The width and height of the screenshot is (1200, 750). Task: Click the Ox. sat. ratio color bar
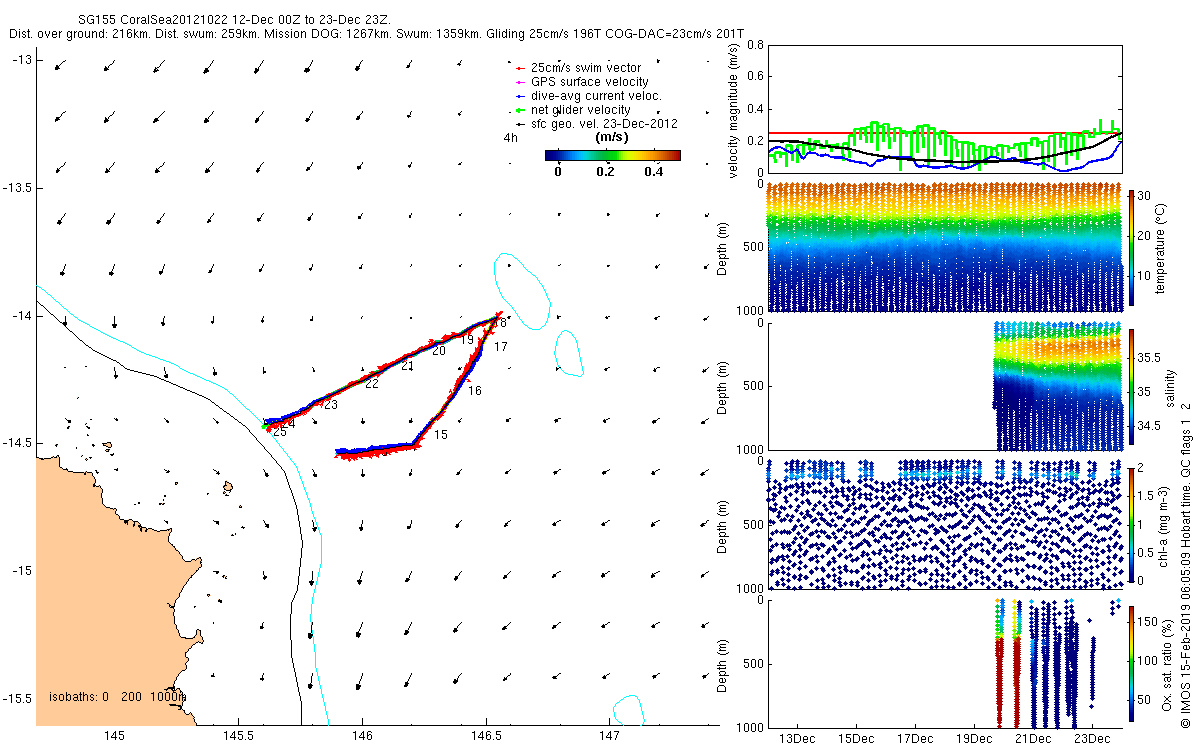click(1133, 664)
